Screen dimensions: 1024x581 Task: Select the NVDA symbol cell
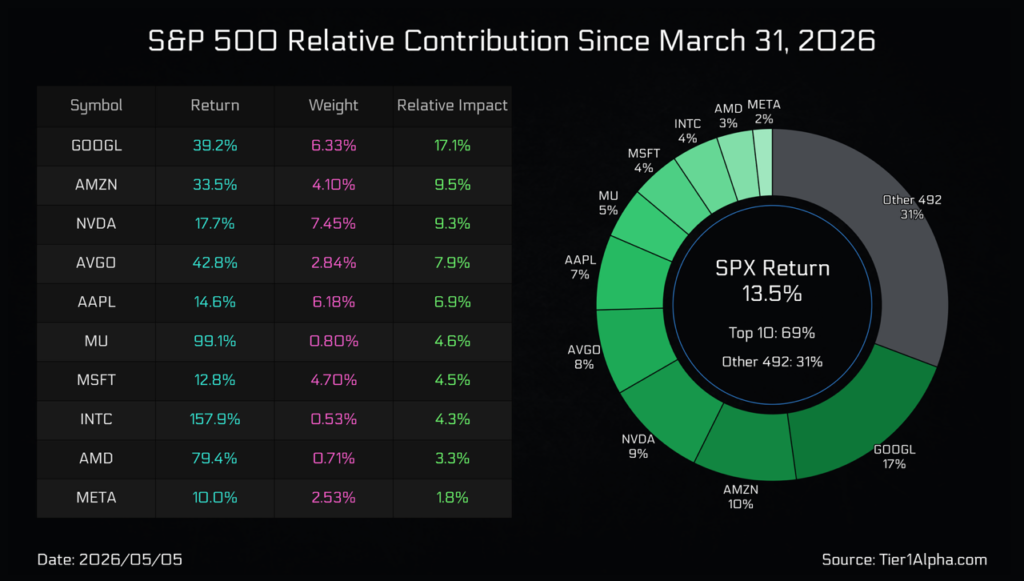pos(96,224)
